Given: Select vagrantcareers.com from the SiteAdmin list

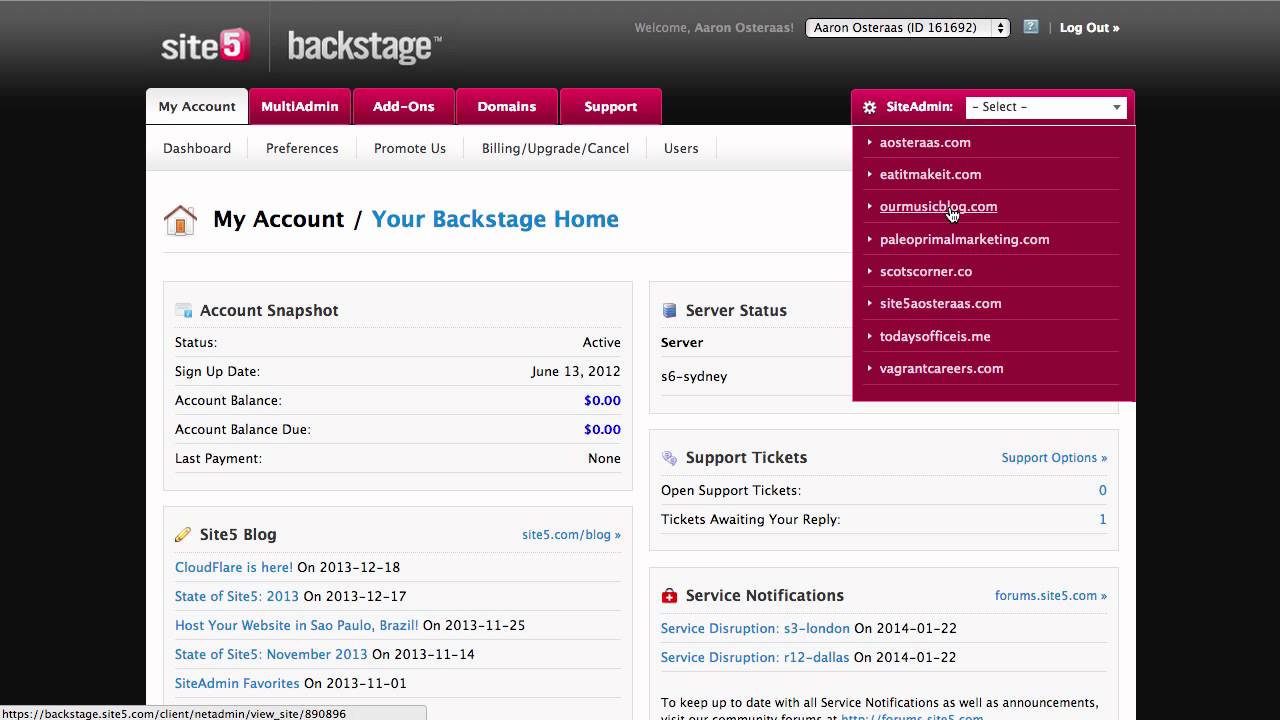Looking at the screenshot, I should tap(942, 368).
